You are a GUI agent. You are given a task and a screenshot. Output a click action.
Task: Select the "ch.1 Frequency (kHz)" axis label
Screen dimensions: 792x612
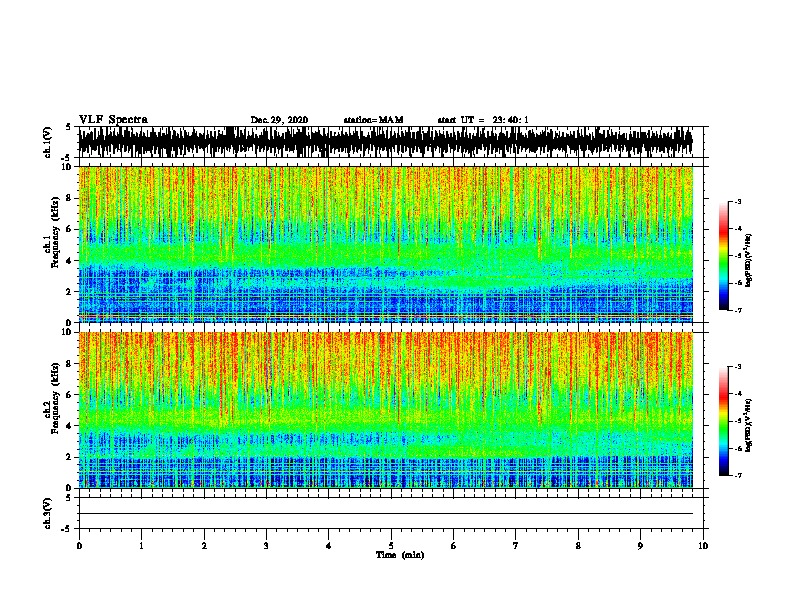[x=51, y=232]
